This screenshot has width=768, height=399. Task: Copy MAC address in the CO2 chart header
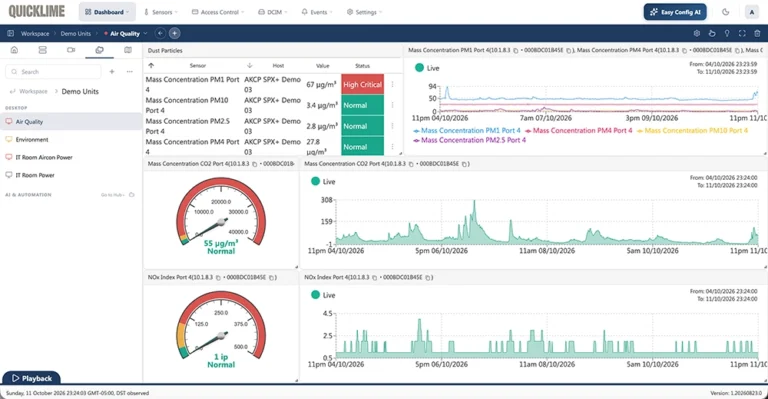coord(464,164)
